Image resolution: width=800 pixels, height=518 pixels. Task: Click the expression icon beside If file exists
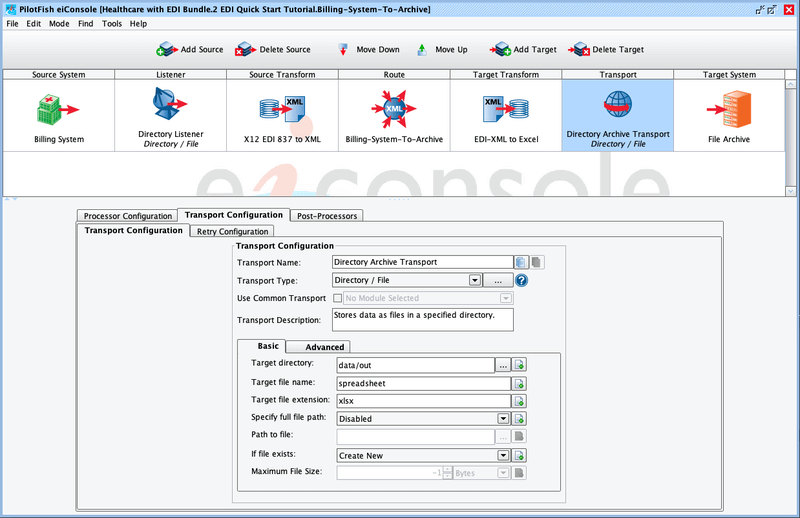pyautogui.click(x=519, y=456)
